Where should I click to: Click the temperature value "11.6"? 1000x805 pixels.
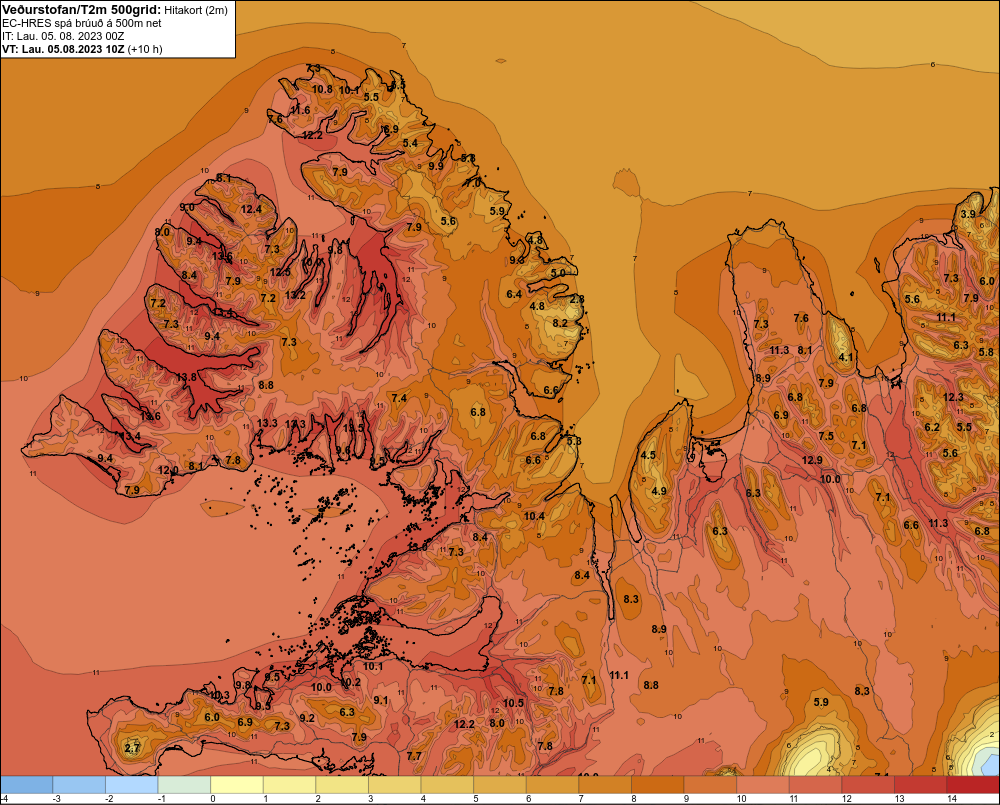300,110
